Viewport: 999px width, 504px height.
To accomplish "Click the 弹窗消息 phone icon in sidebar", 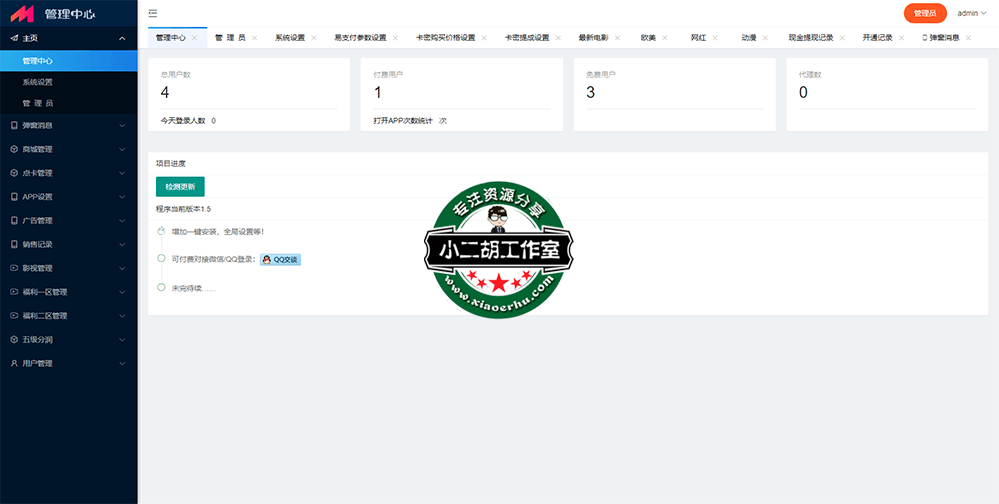I will click(x=13, y=126).
